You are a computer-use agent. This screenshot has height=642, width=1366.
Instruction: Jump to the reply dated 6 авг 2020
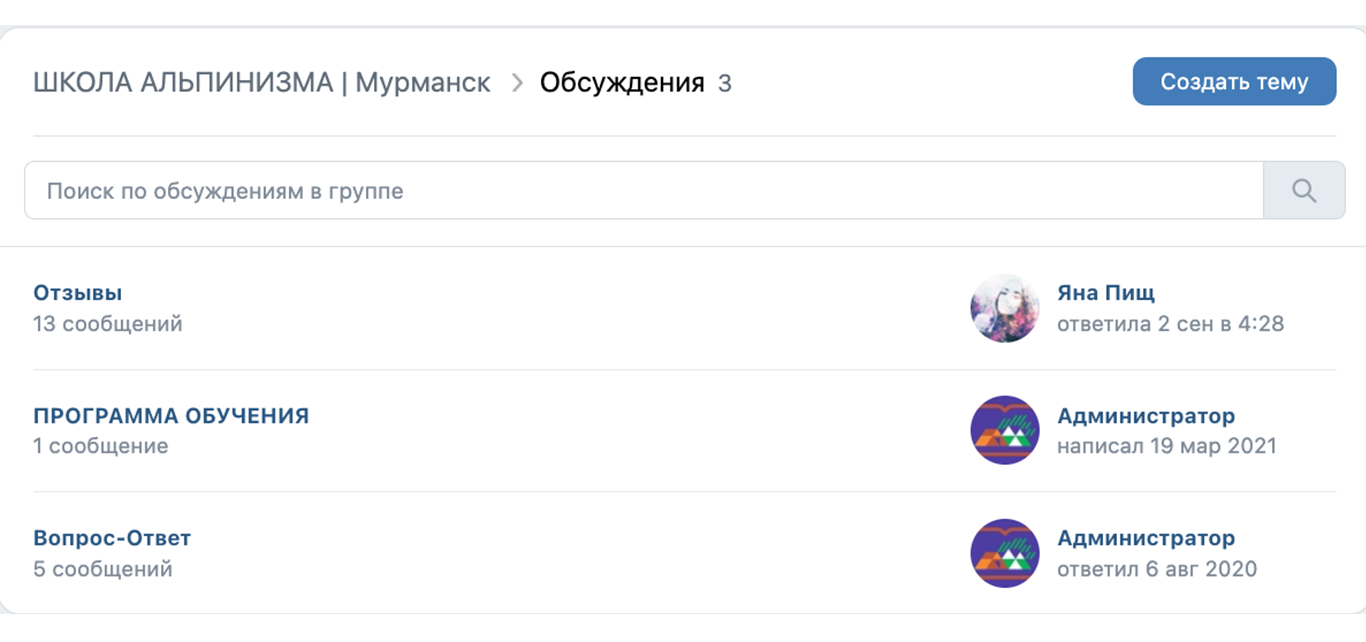point(1157,569)
